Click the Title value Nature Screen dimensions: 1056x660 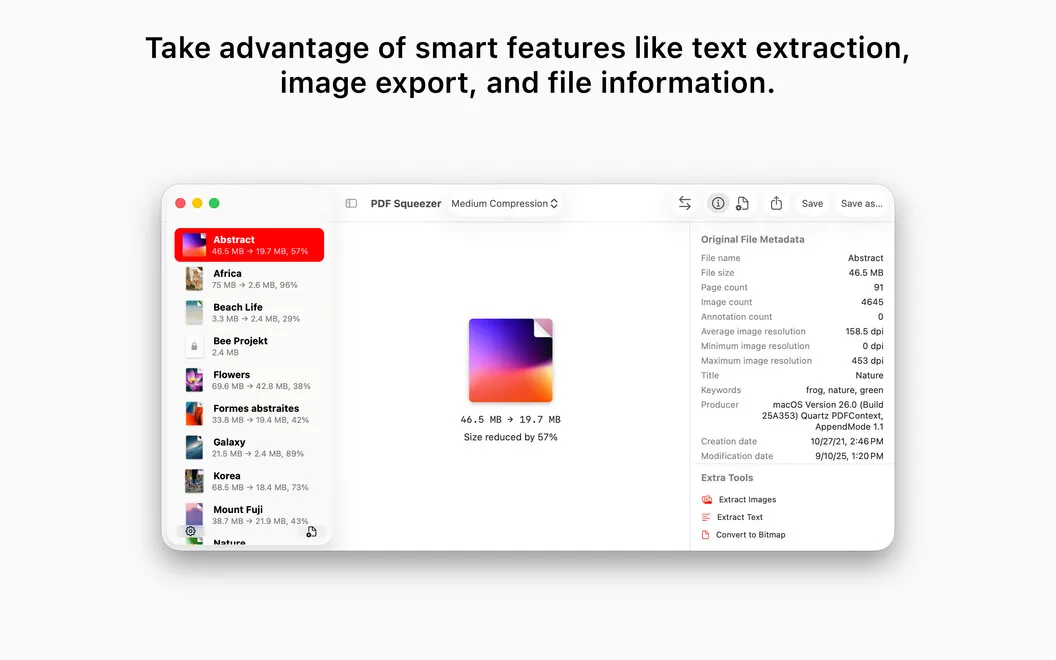869,376
